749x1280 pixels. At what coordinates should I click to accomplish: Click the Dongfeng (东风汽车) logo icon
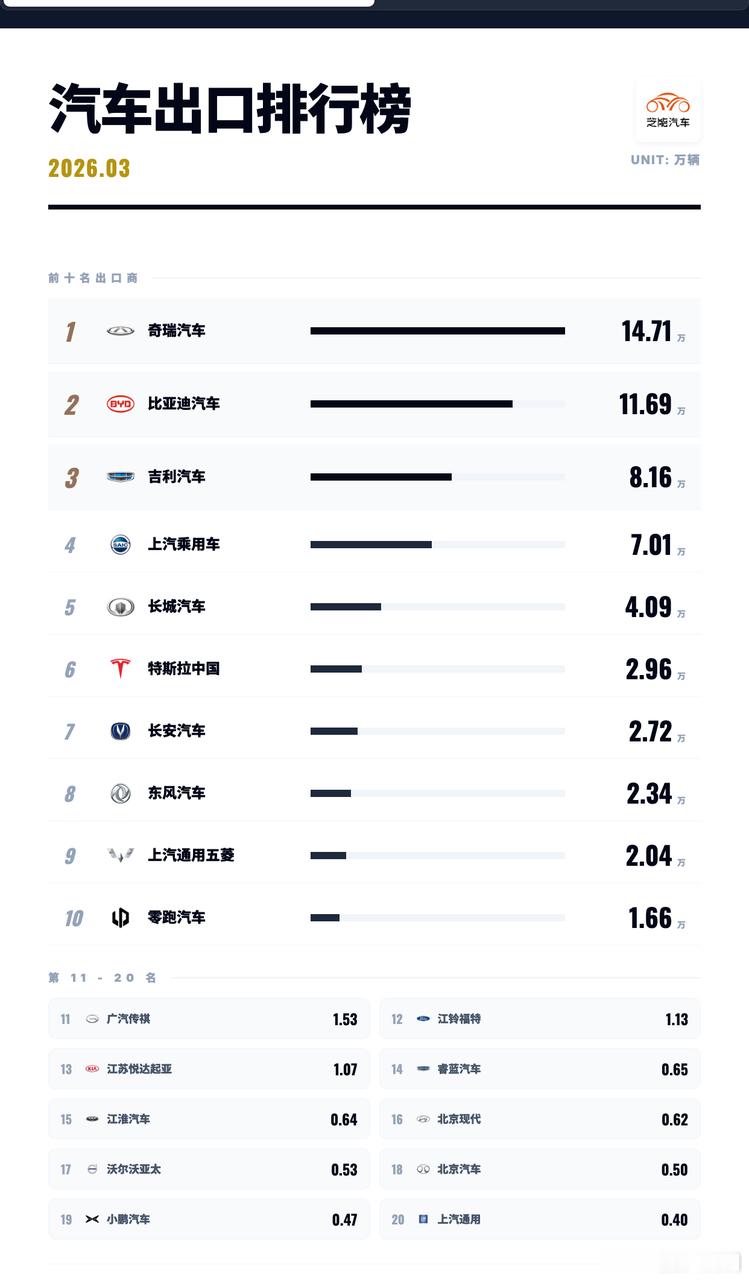(x=120, y=793)
